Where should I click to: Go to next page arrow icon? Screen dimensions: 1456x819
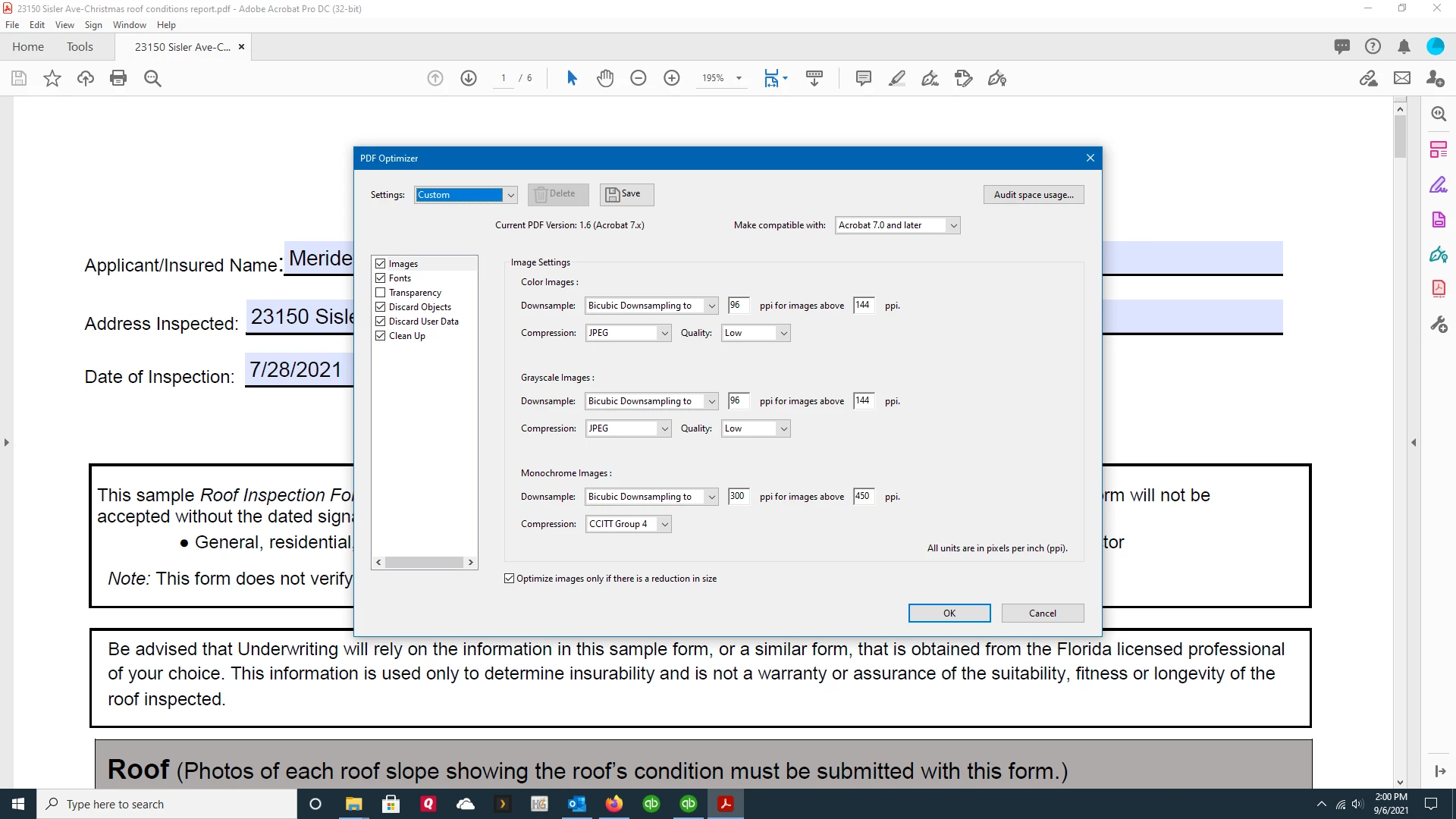click(x=469, y=78)
